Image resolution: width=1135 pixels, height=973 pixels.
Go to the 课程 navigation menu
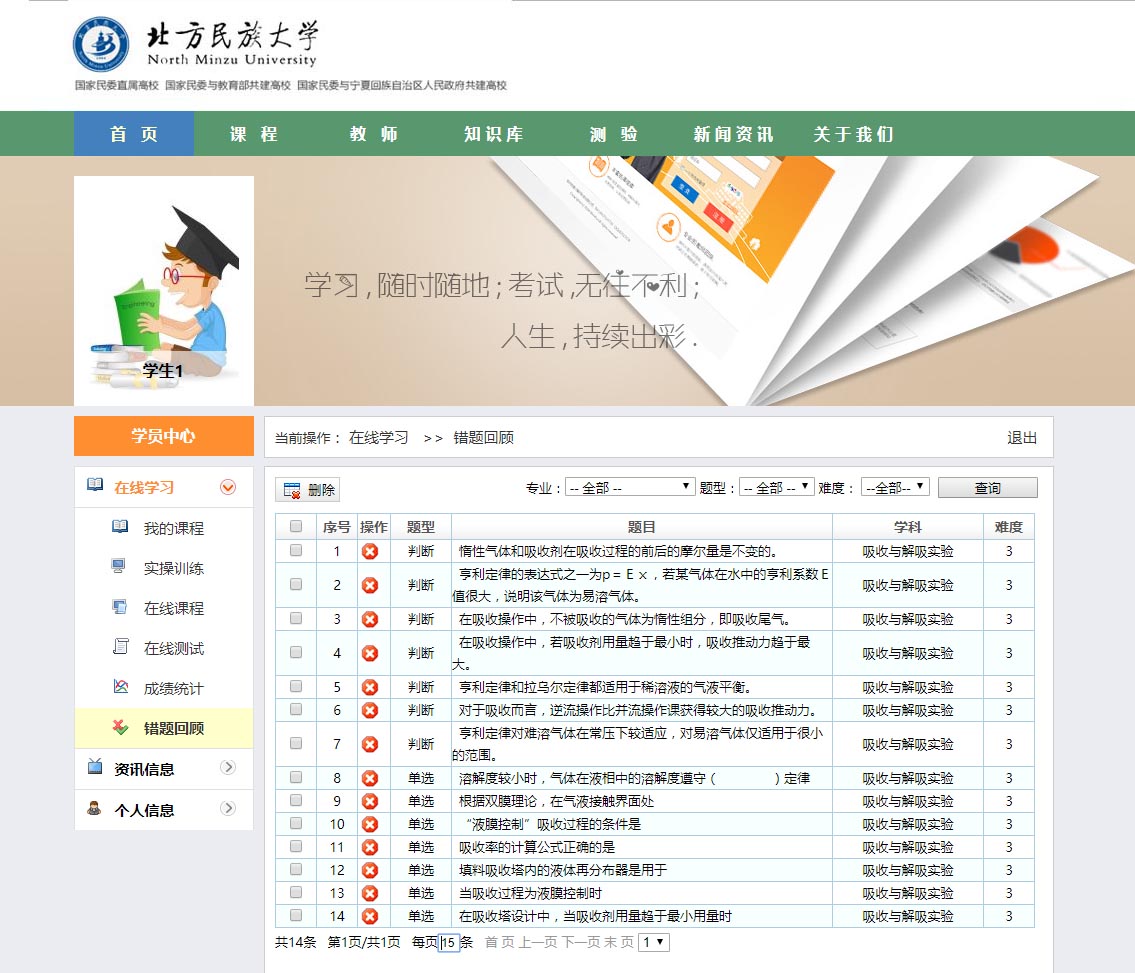(x=254, y=134)
